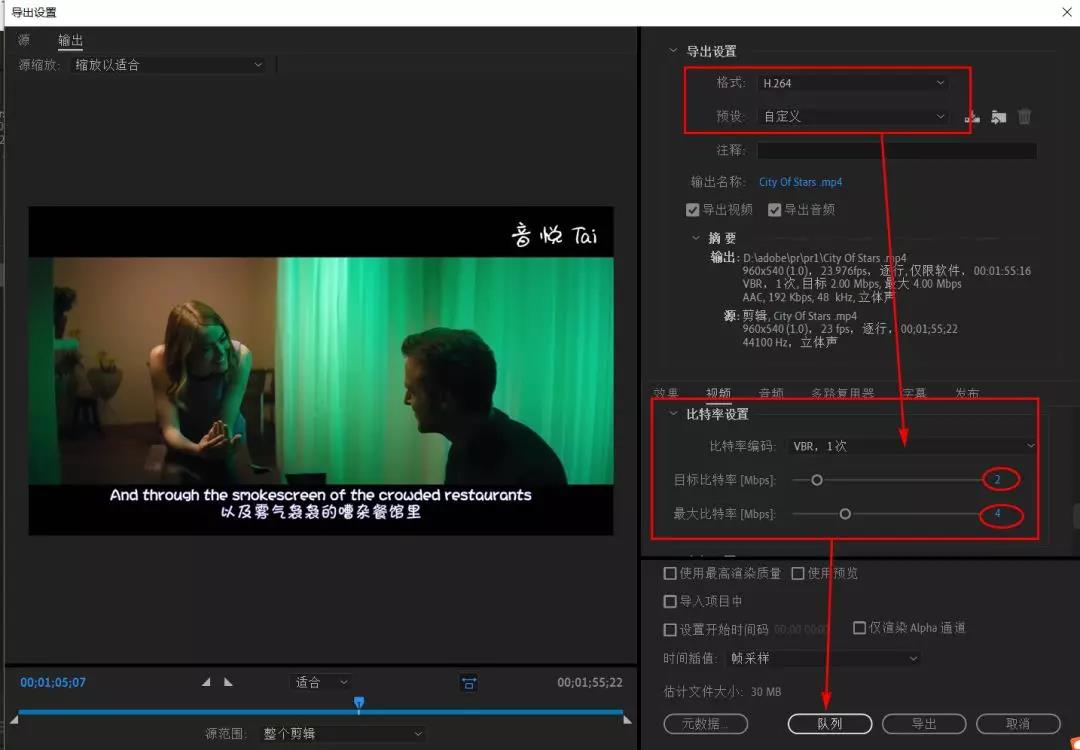1080x750 pixels.
Task: Click the out-point triangle on the timeline bar
Action: tap(627, 719)
